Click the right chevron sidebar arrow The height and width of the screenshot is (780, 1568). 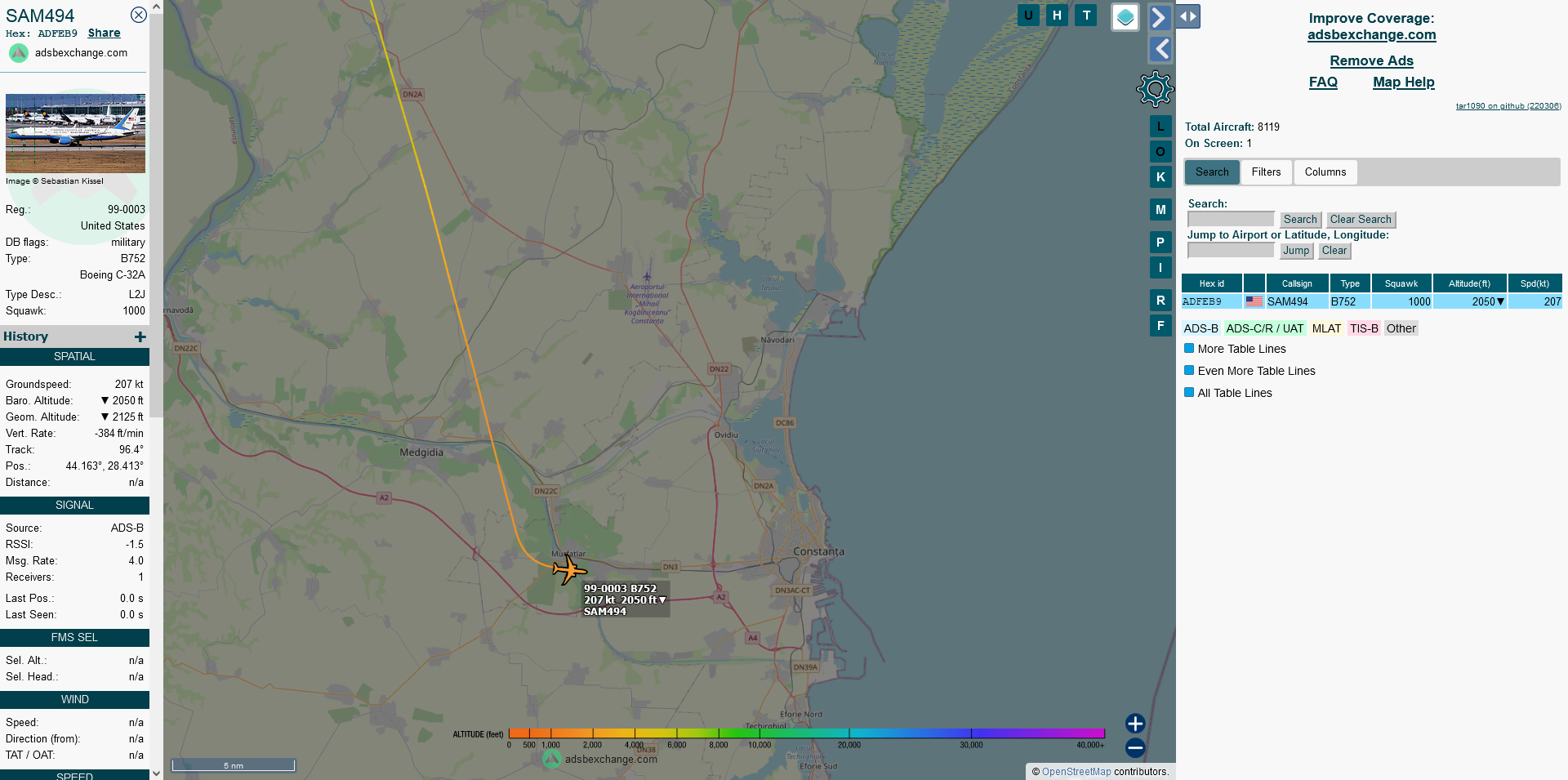click(x=1160, y=17)
